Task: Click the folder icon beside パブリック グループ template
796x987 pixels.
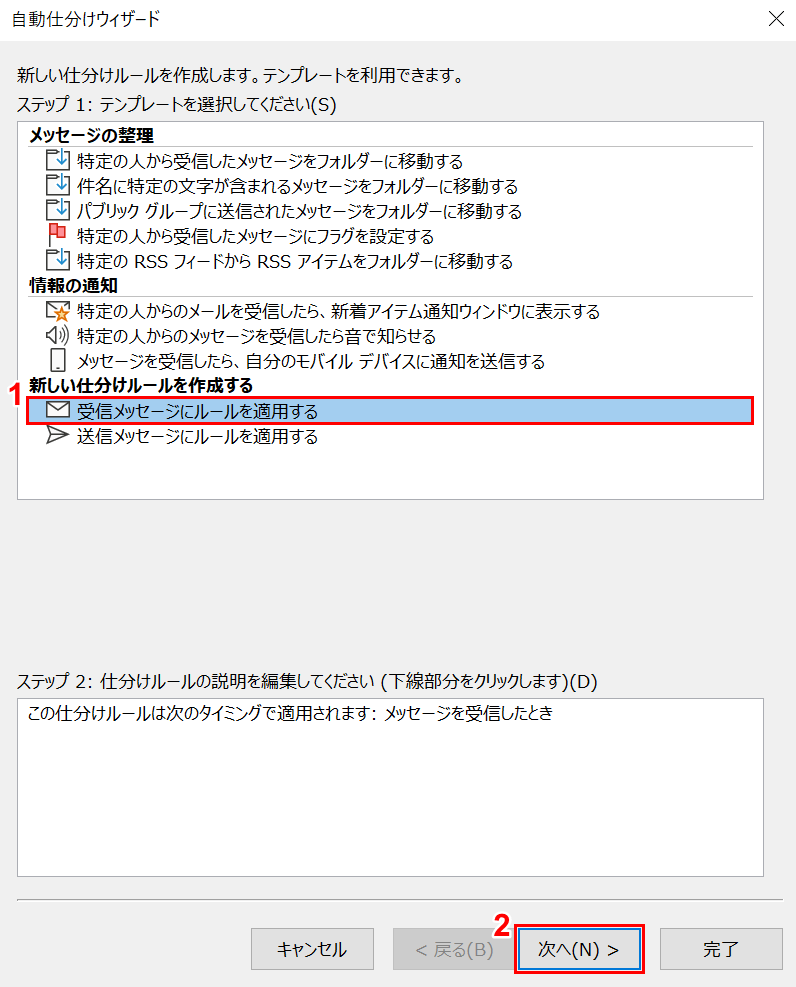Action: click(58, 210)
